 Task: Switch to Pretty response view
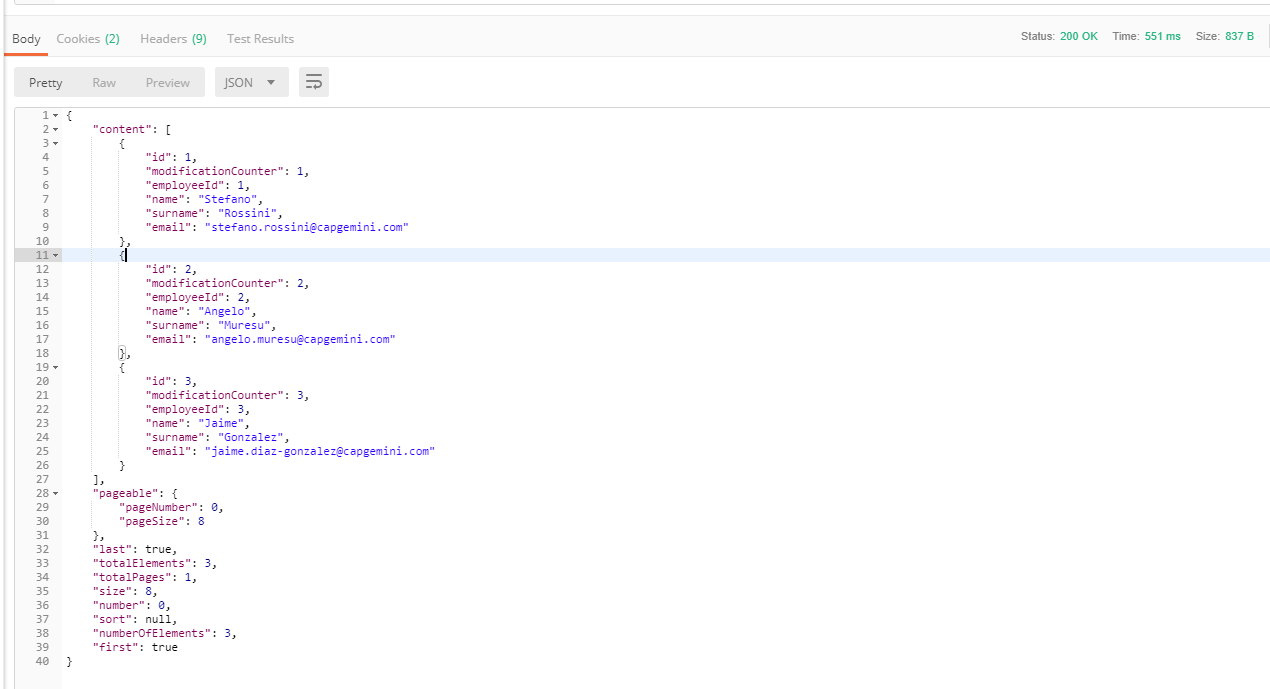click(46, 83)
